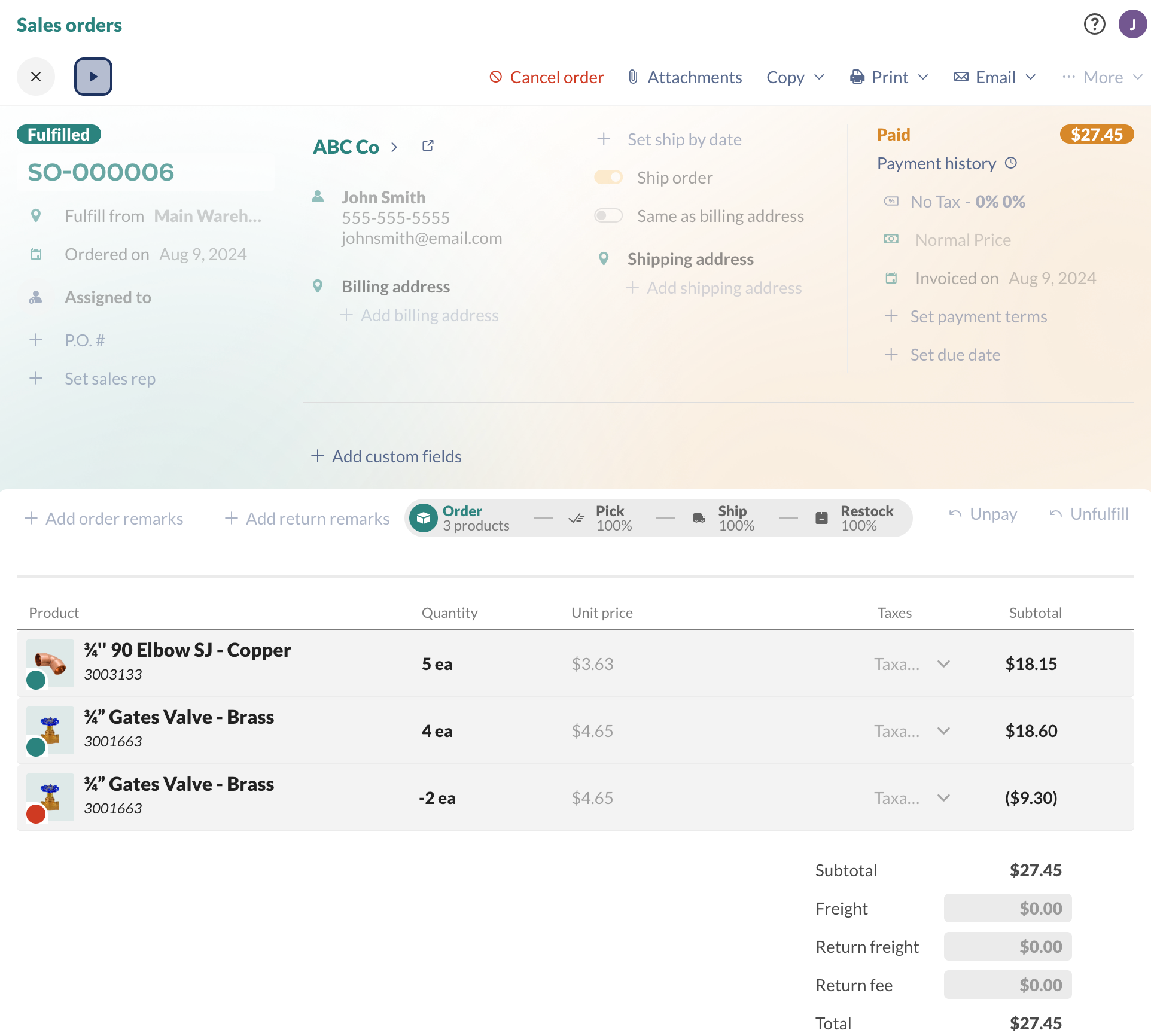Toggle the Ship order switch
This screenshot has height=1036, width=1151.
coord(608,177)
